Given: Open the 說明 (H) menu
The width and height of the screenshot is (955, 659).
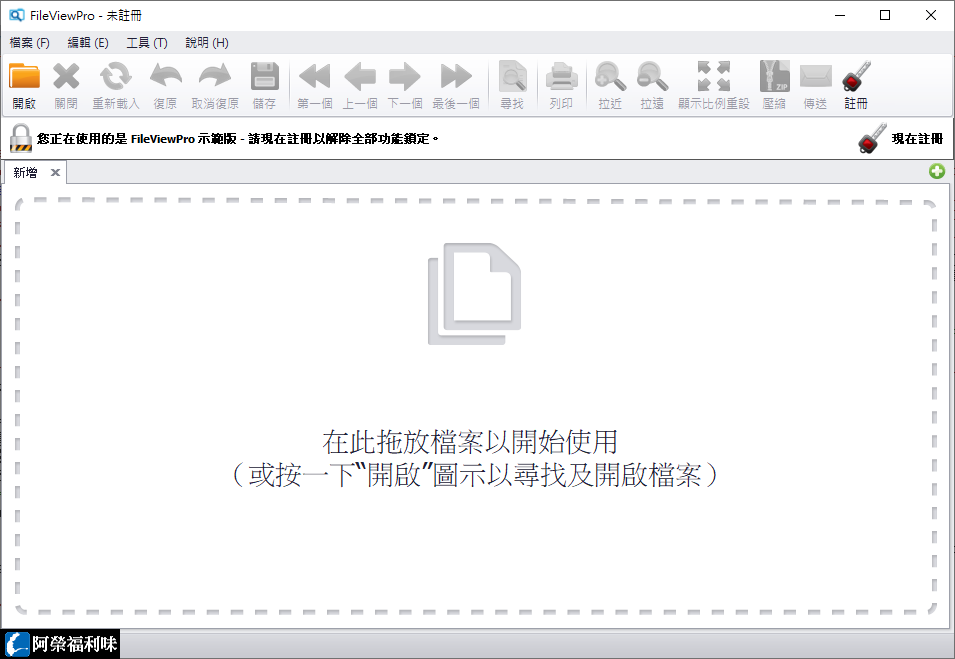Looking at the screenshot, I should (x=207, y=43).
